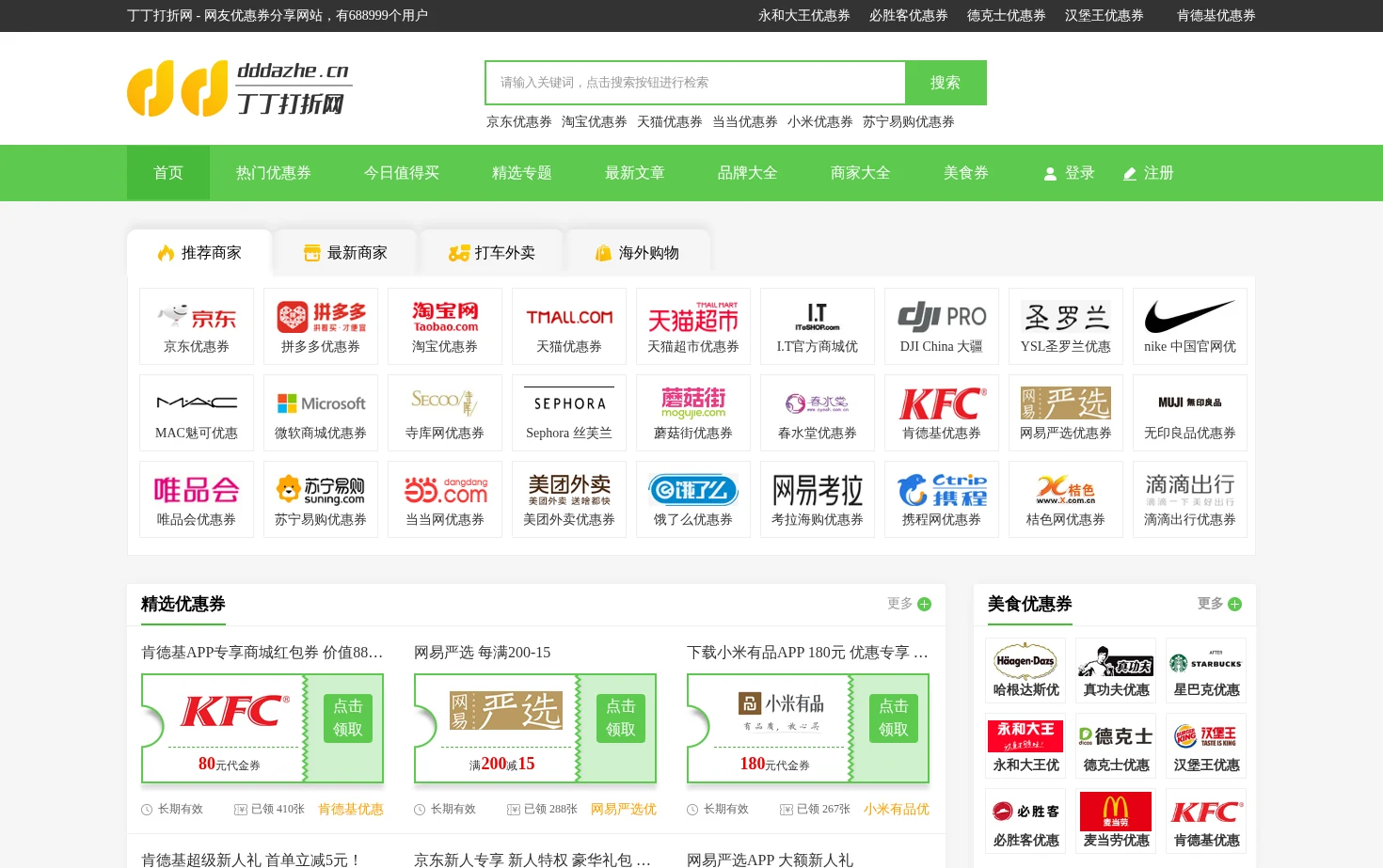This screenshot has height=868, width=1383.
Task: Open the MUJI 无印良品 logo
Action: coord(1190,402)
